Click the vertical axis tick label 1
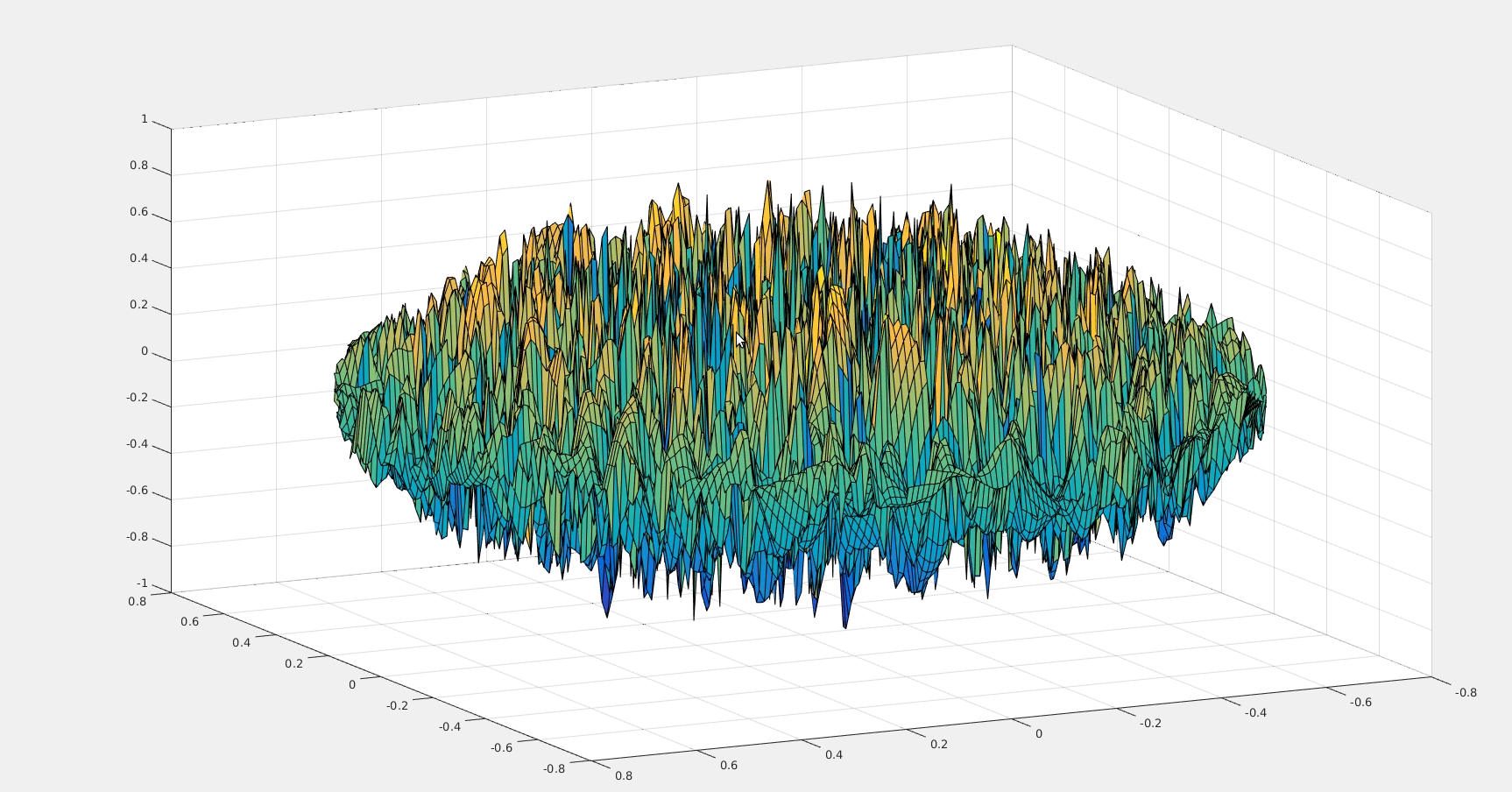This screenshot has height=792, width=1512. point(144,119)
